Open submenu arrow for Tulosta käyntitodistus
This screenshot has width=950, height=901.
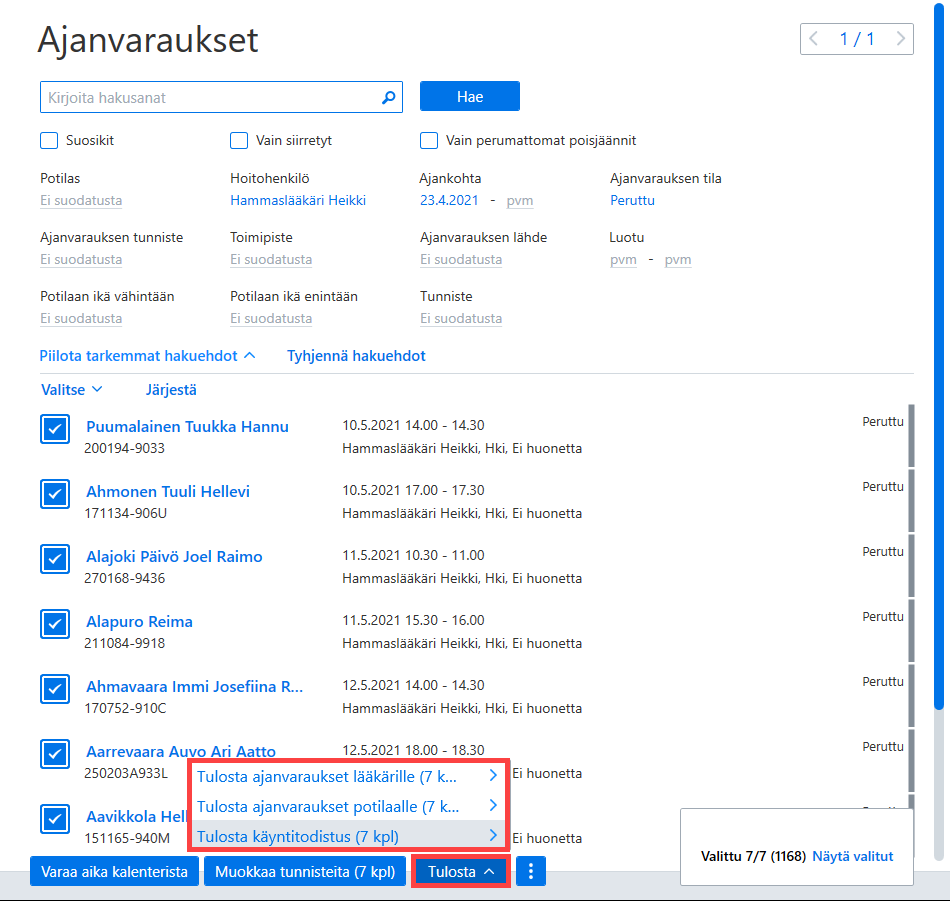point(493,836)
